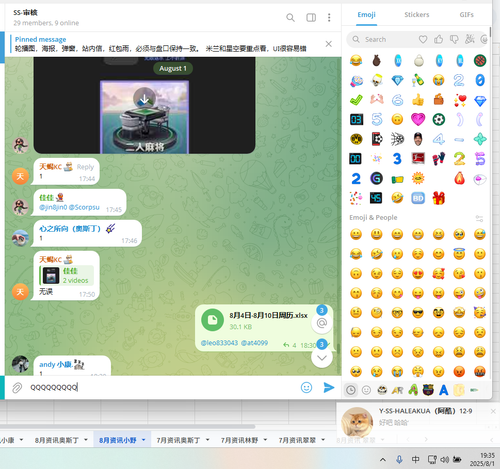Image resolution: width=500 pixels, height=469 pixels.
Task: Select smiley emoji category in bottom bar
Action: [366, 390]
